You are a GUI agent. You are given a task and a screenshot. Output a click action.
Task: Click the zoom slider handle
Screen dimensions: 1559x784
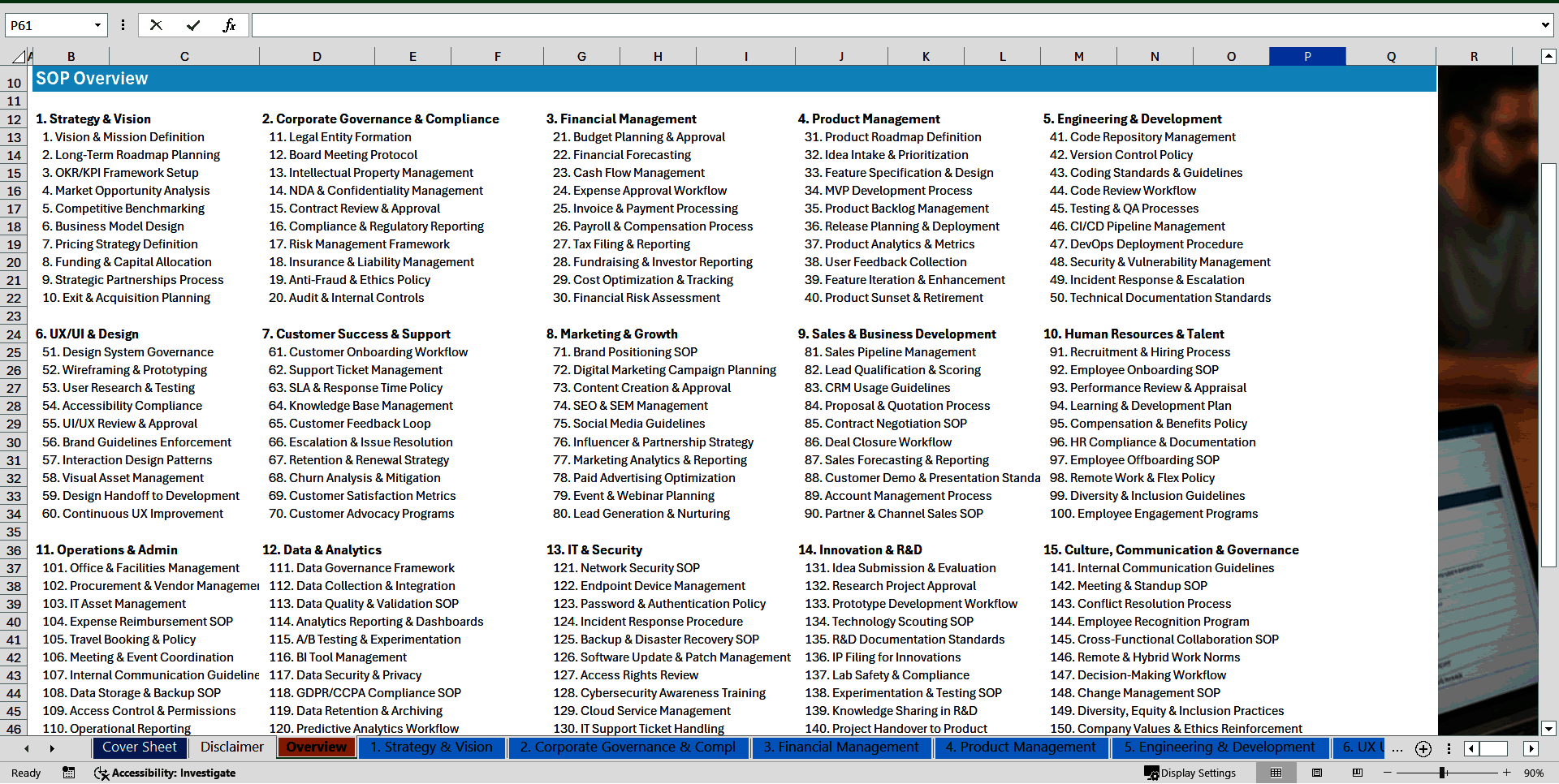(1443, 773)
